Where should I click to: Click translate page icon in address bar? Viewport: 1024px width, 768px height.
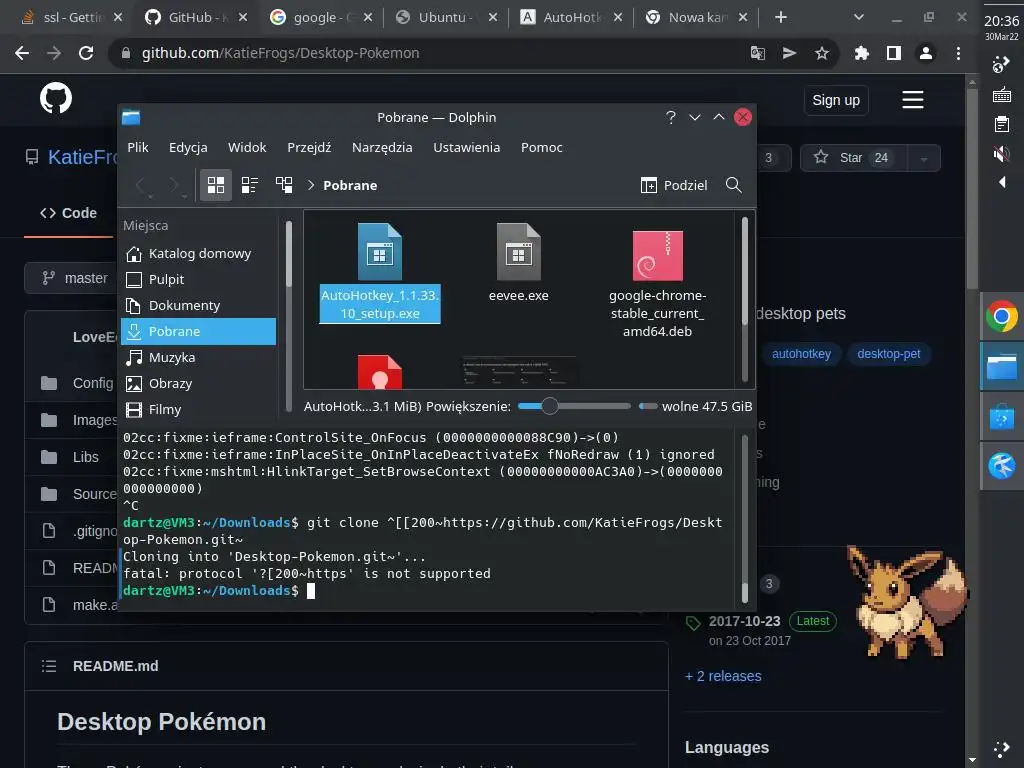pos(758,54)
